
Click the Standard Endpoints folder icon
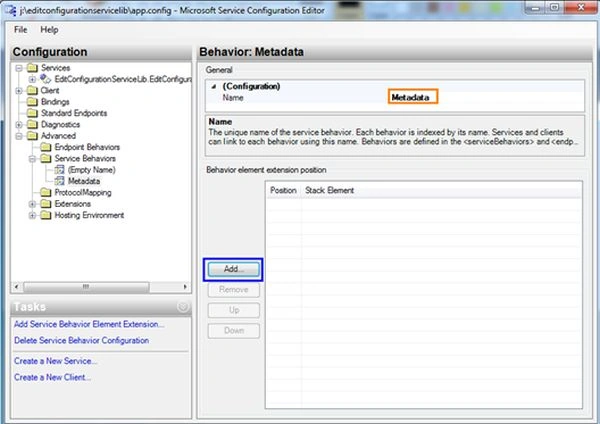(32, 113)
